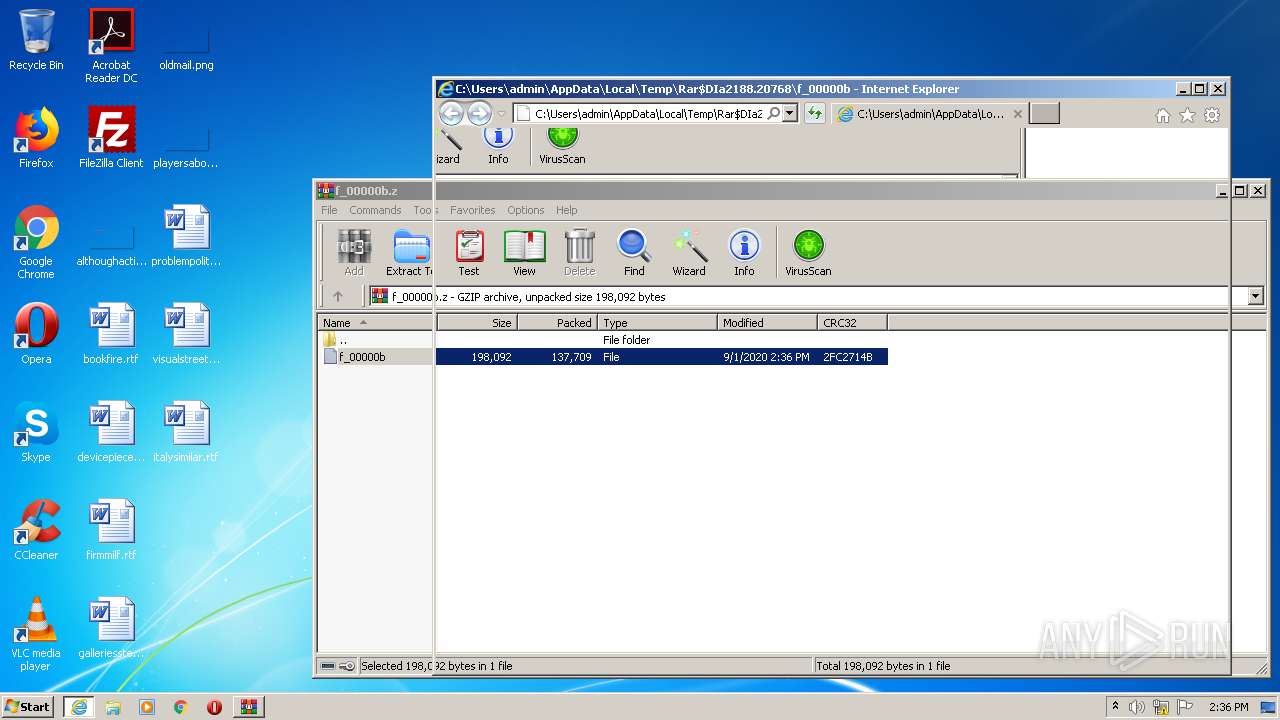The image size is (1280, 720).
Task: Open Internet Explorer from taskbar
Action: [79, 707]
